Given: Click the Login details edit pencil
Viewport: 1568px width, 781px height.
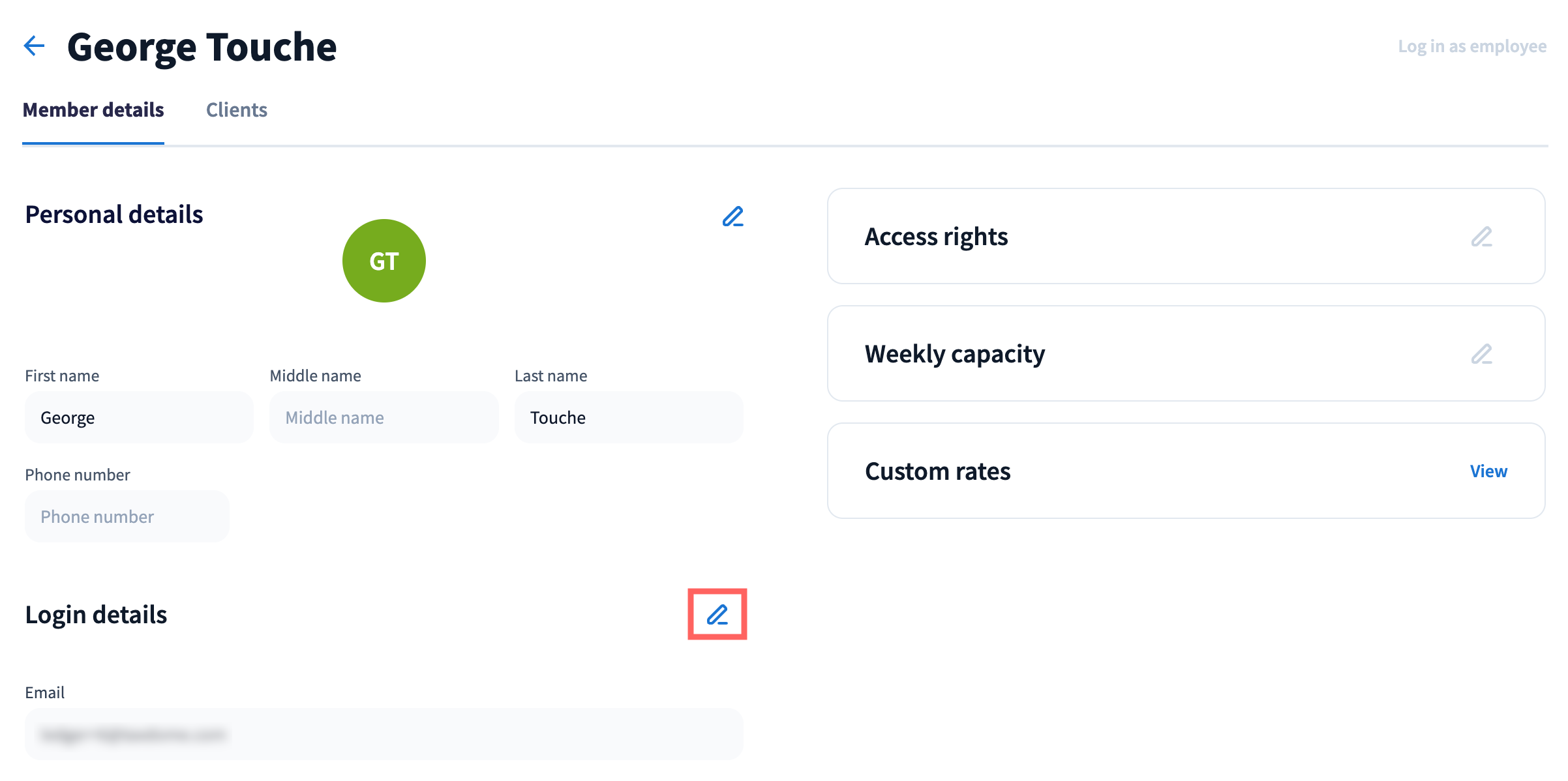Looking at the screenshot, I should tap(717, 614).
